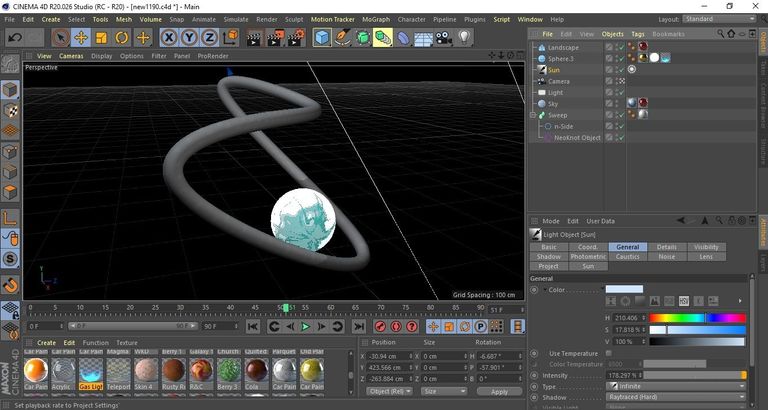Switch to Texture mode
The width and height of the screenshot is (768, 410).
10,110
